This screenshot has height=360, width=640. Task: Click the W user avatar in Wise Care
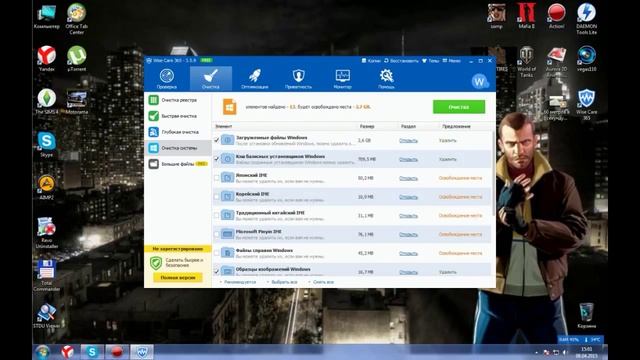[480, 82]
